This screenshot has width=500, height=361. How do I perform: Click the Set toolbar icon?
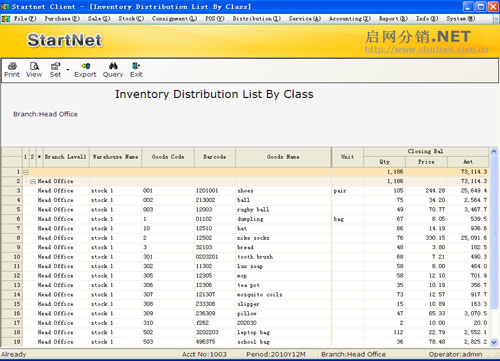[55, 70]
